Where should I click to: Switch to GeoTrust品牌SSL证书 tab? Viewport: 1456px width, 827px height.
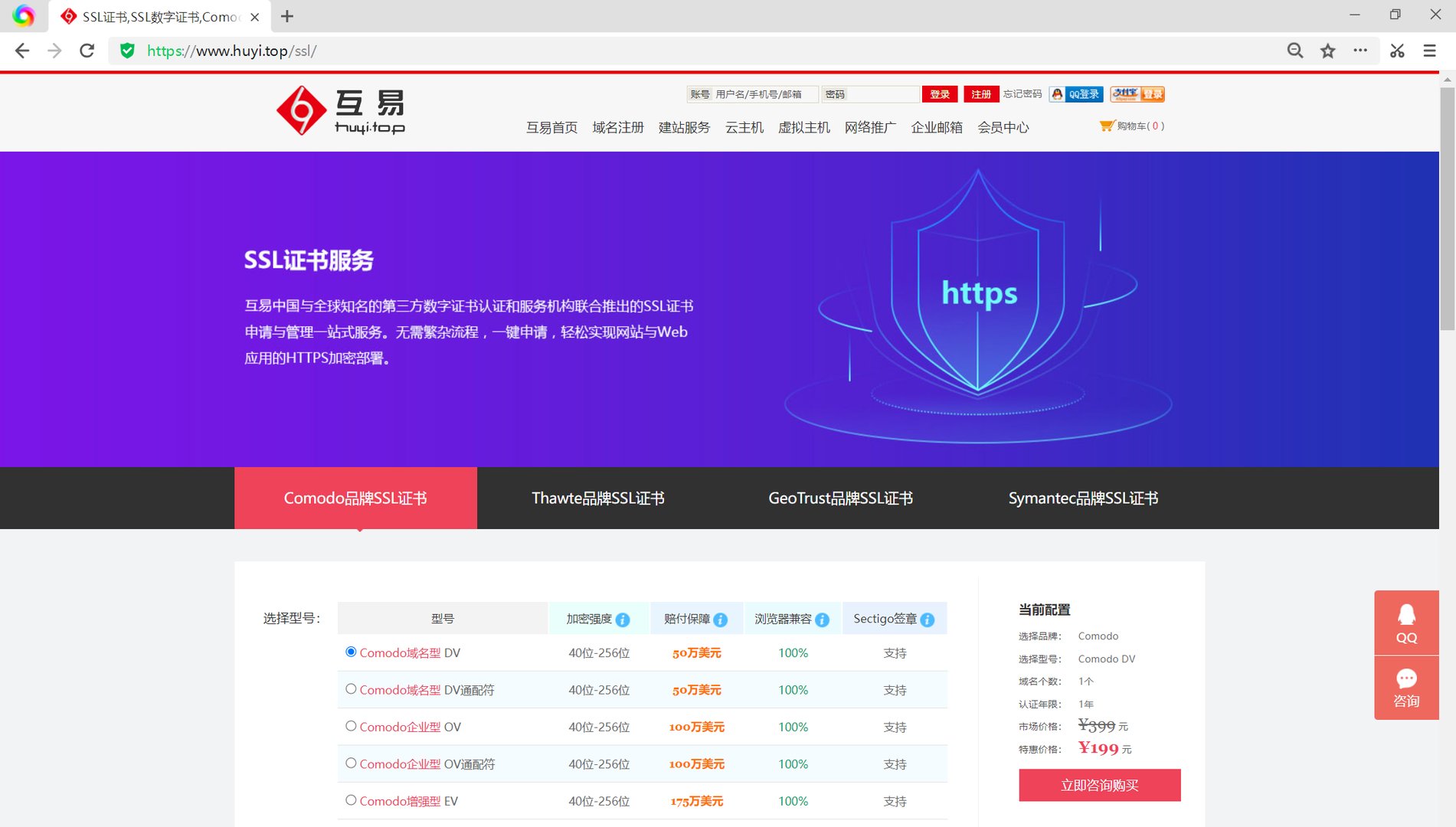click(x=840, y=498)
